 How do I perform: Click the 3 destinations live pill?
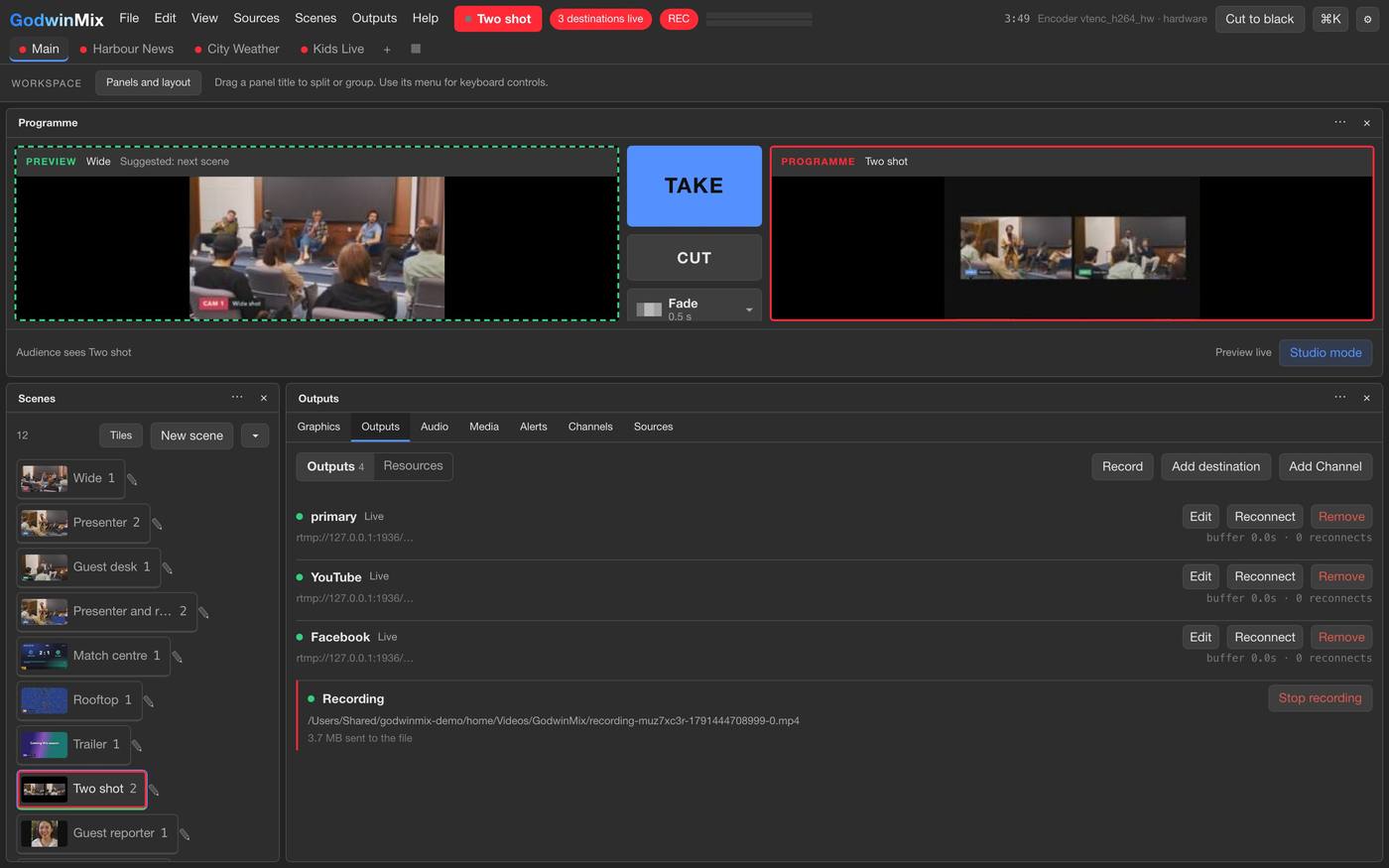coord(600,19)
